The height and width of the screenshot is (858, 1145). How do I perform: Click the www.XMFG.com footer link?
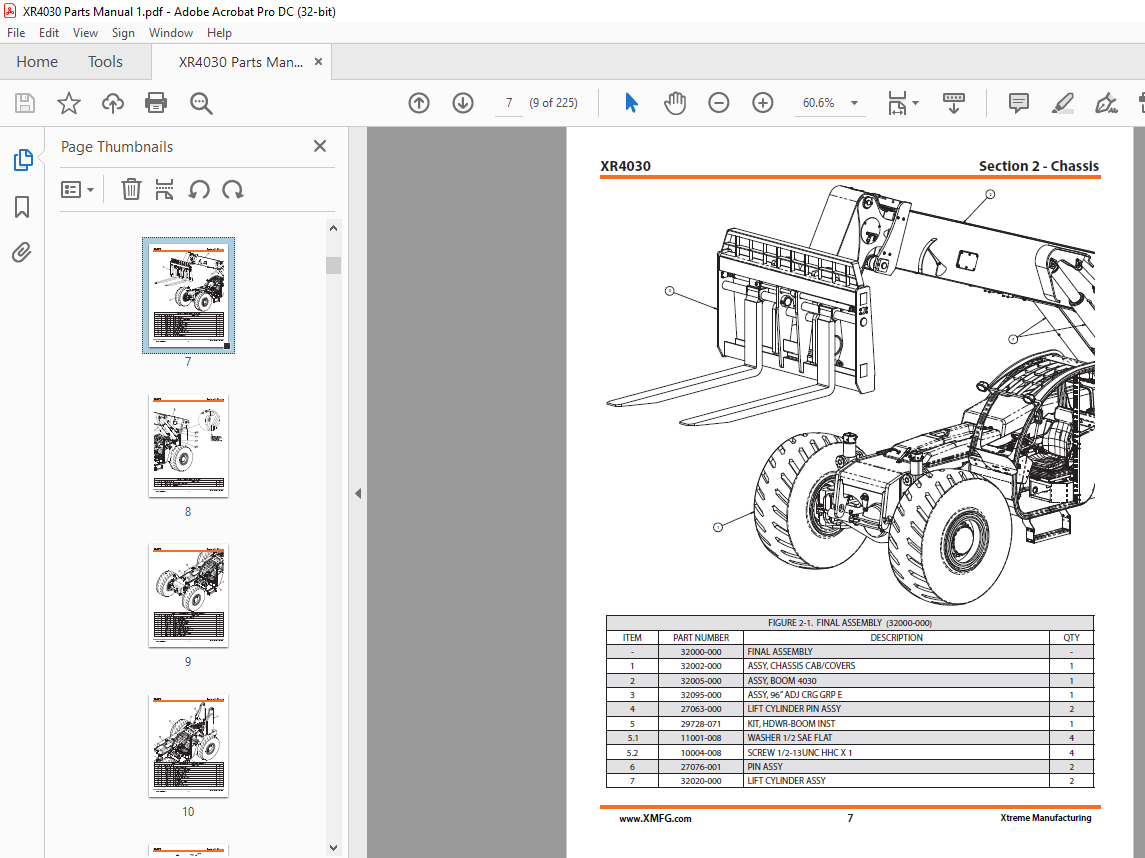[655, 819]
